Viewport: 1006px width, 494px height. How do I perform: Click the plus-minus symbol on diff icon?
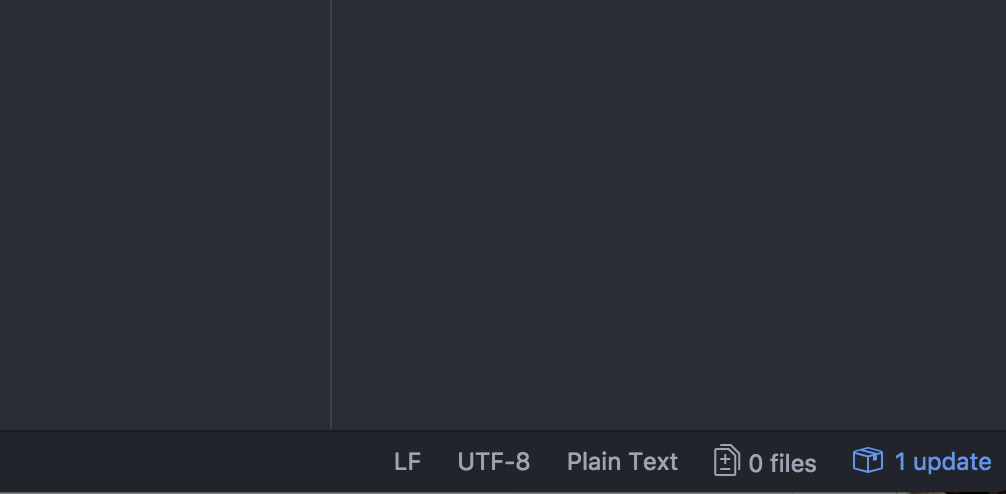click(725, 463)
